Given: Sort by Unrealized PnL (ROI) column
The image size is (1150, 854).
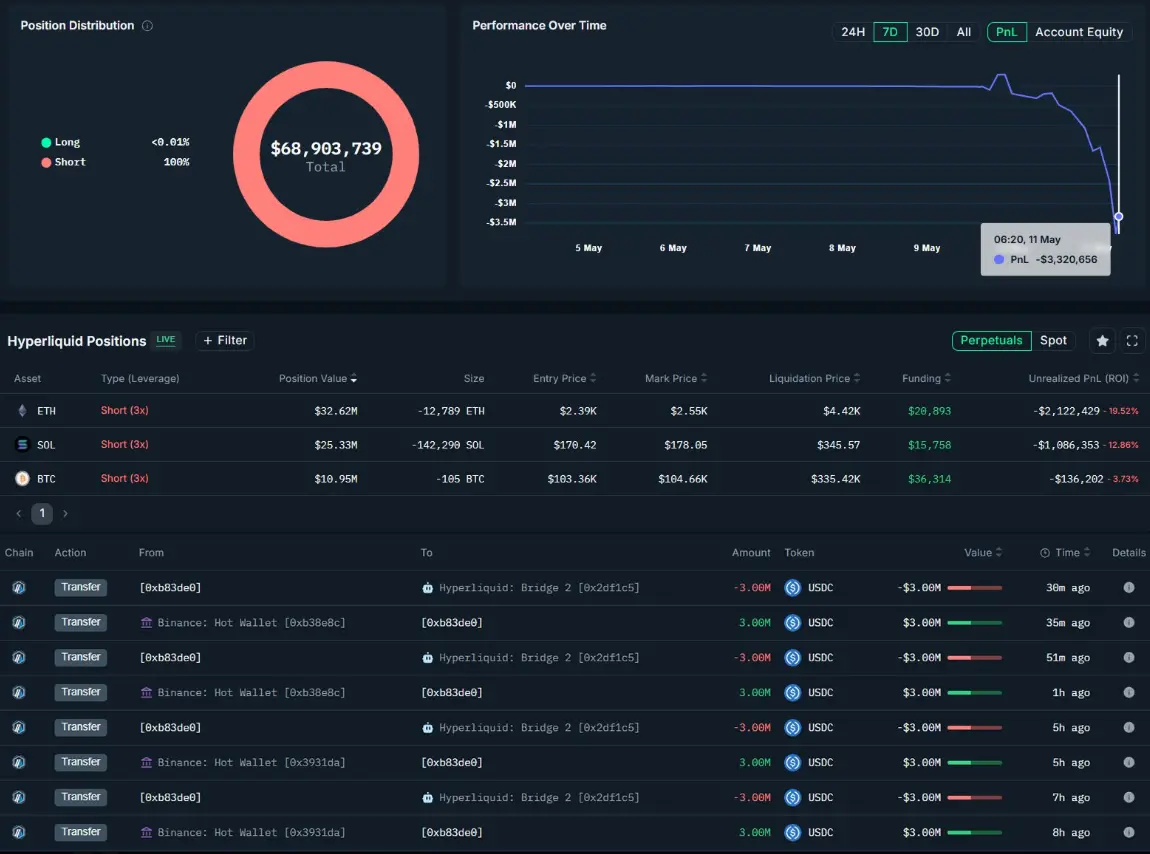Looking at the screenshot, I should coord(1083,379).
